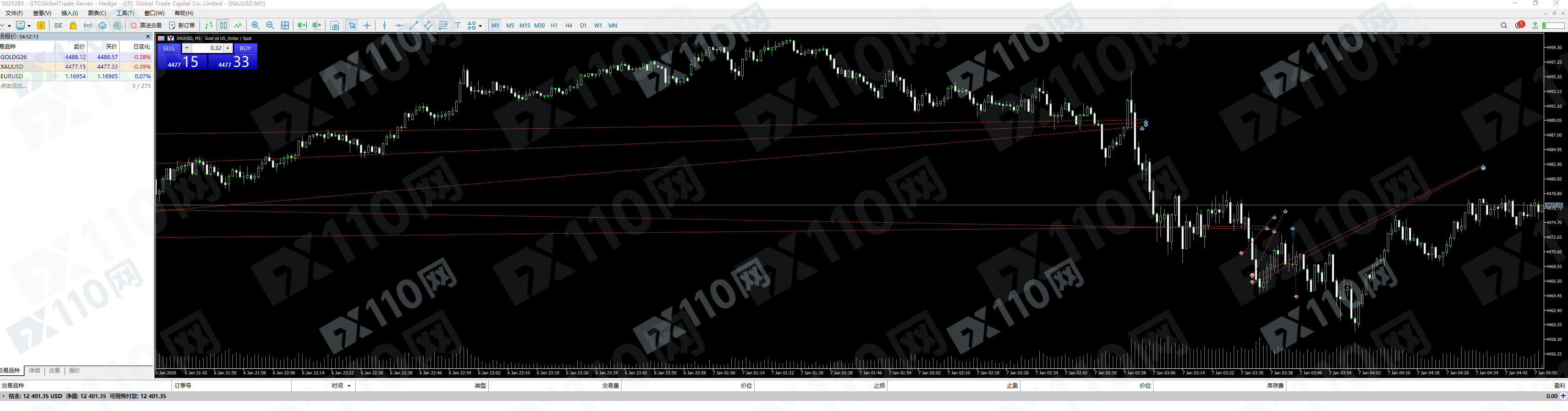Viewport: 1568px width, 411px height.
Task: Expand the chart template dropdown arrow
Action: [29, 26]
